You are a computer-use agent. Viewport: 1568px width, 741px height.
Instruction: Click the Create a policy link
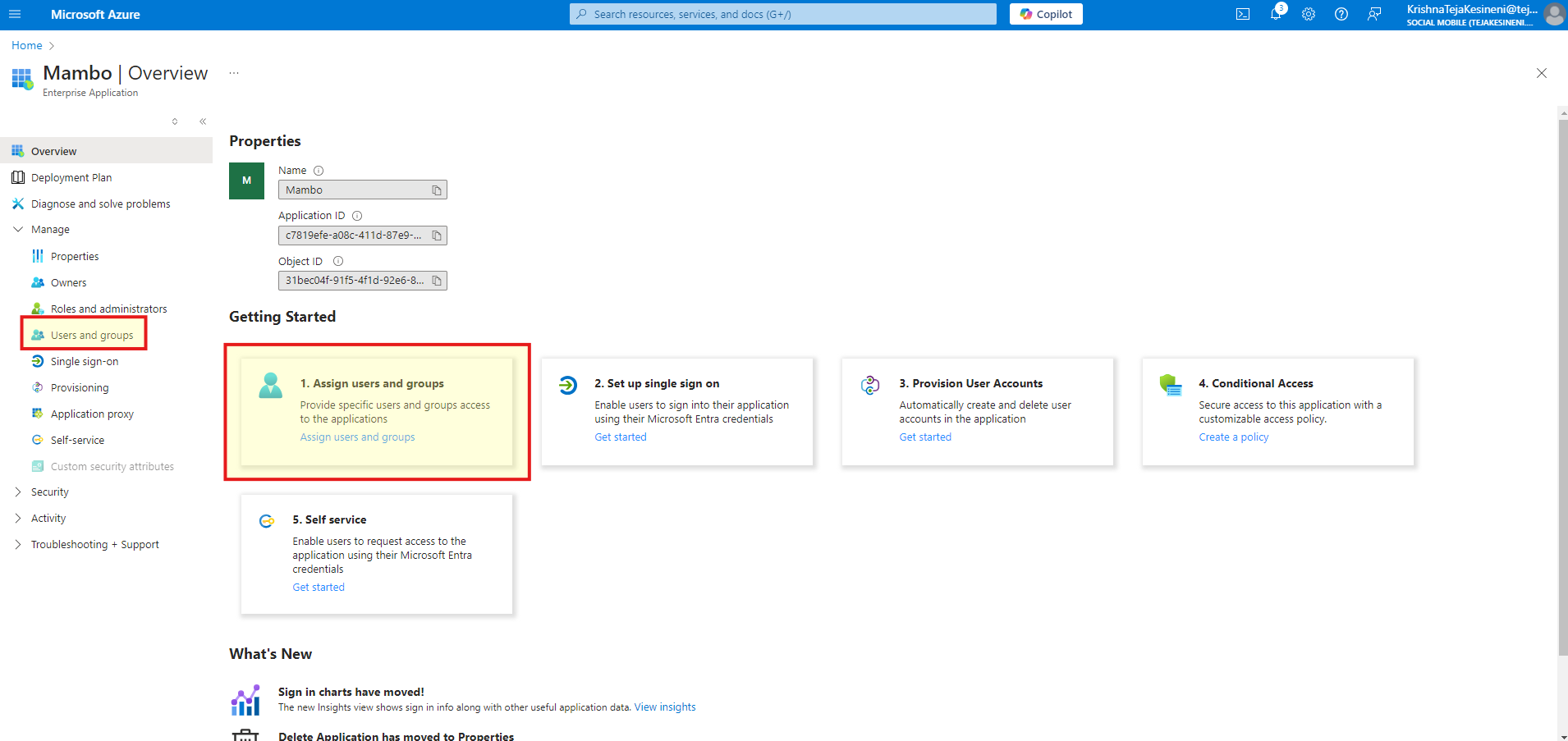[x=1233, y=437]
